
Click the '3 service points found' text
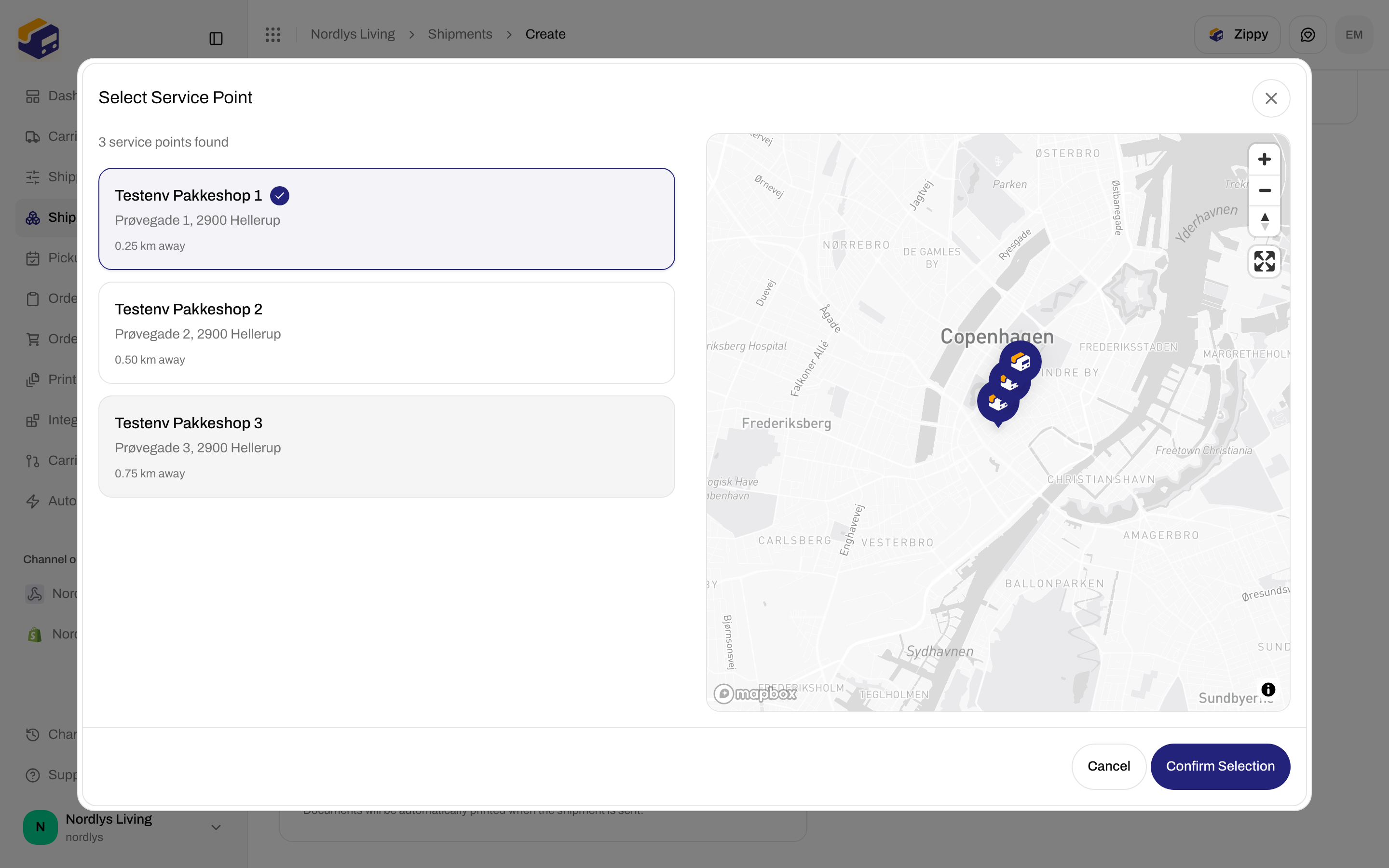(x=163, y=142)
